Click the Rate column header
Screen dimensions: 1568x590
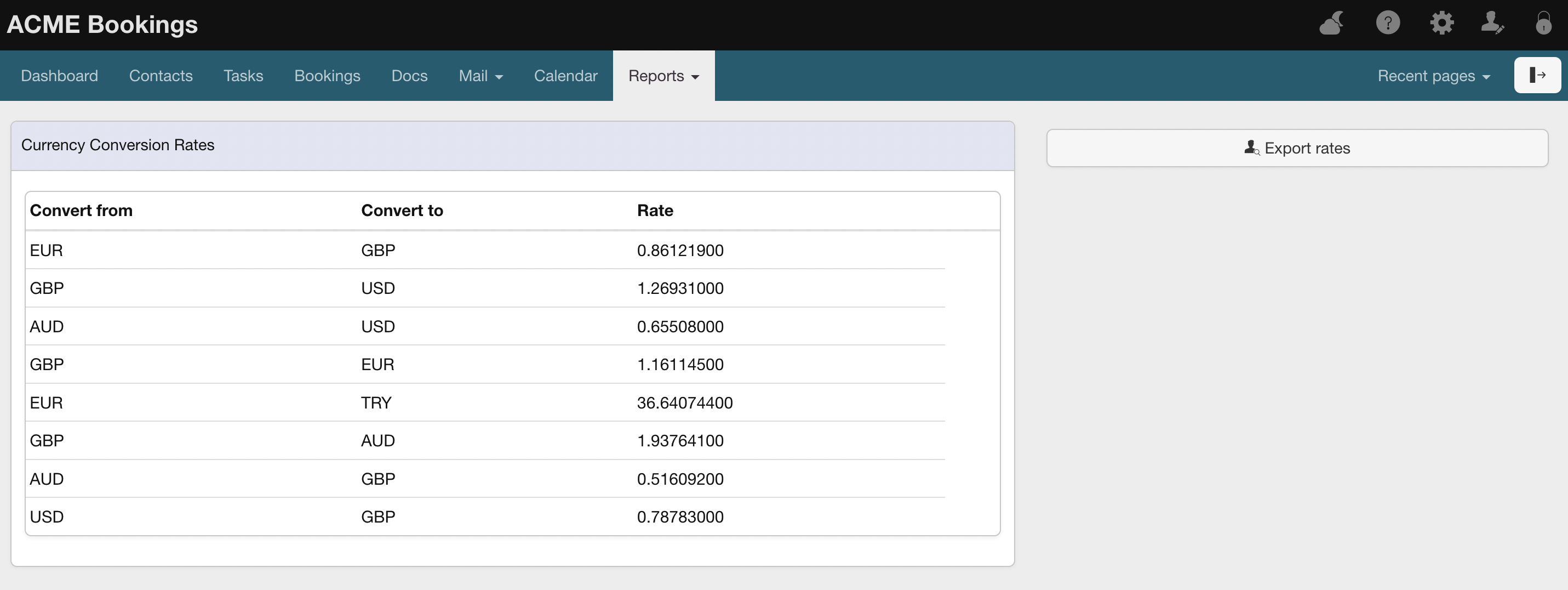click(x=655, y=210)
